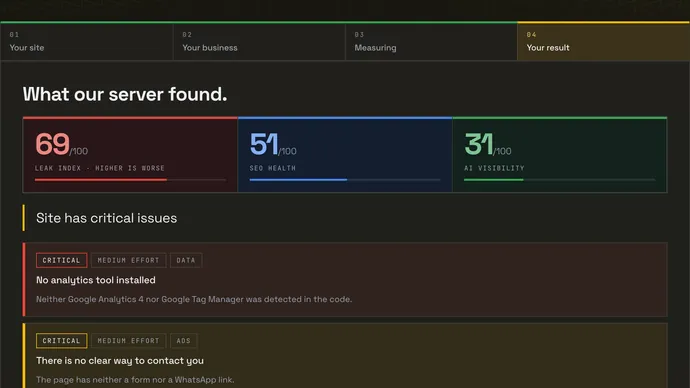Click the 'Neither Google Analytics 4 nor Google Tag Manager' description
The width and height of the screenshot is (690, 388).
pyautogui.click(x=194, y=299)
